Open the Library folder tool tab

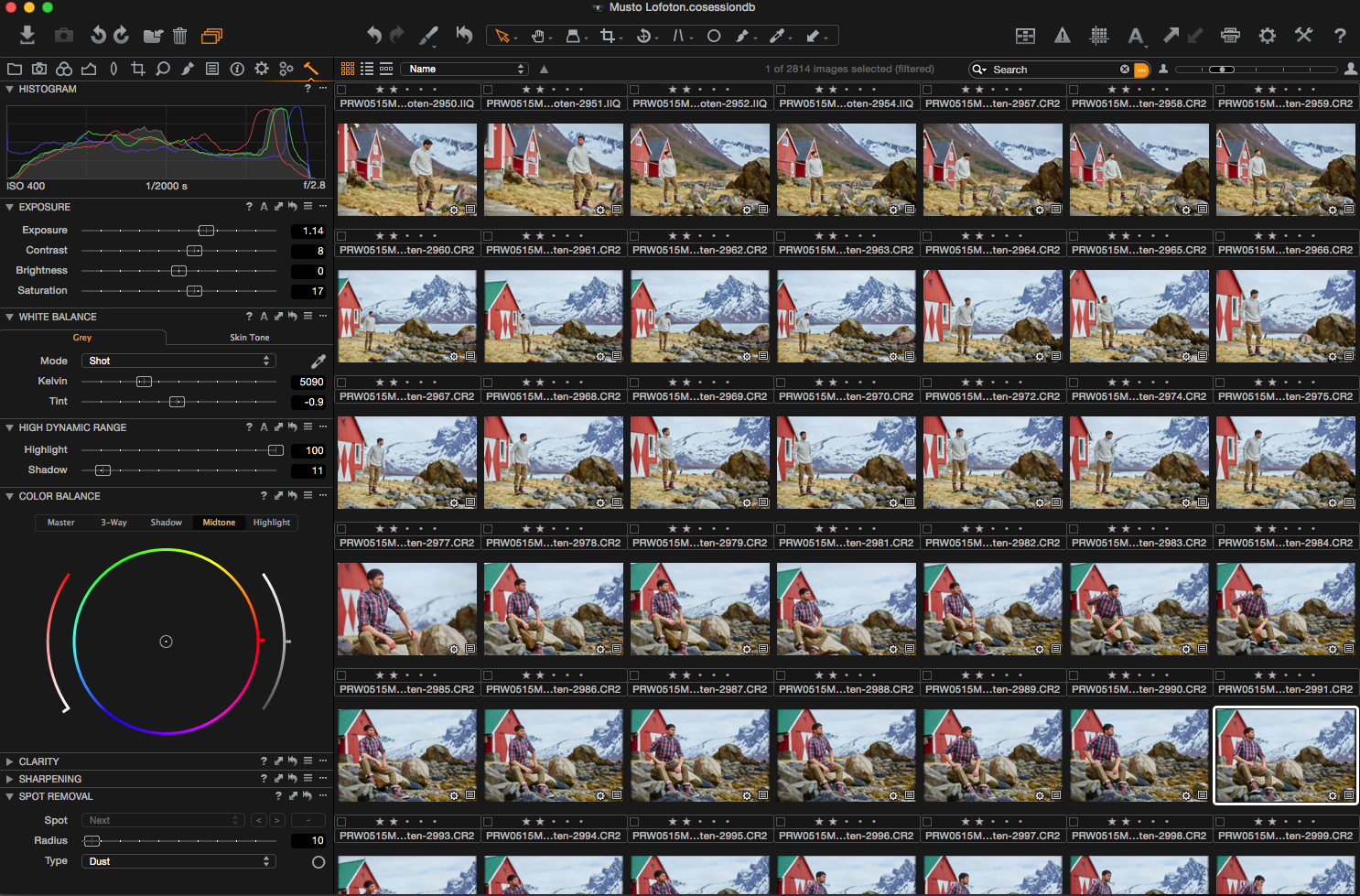tap(15, 69)
